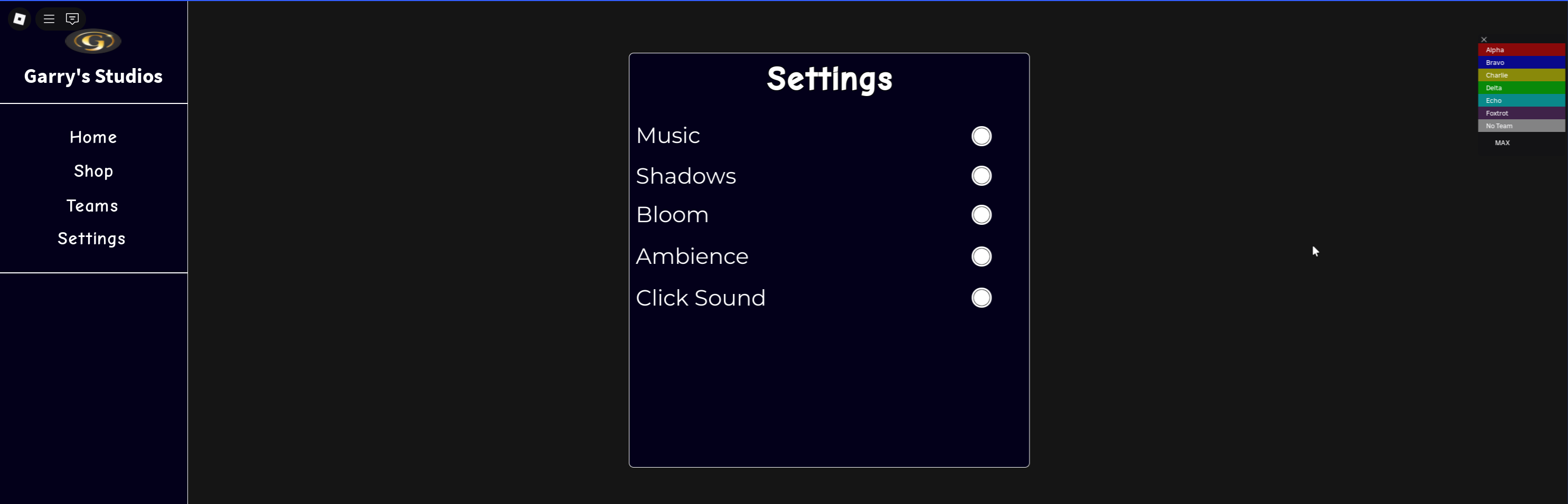Open the Roblox logo menu
1568x504 pixels.
point(20,19)
